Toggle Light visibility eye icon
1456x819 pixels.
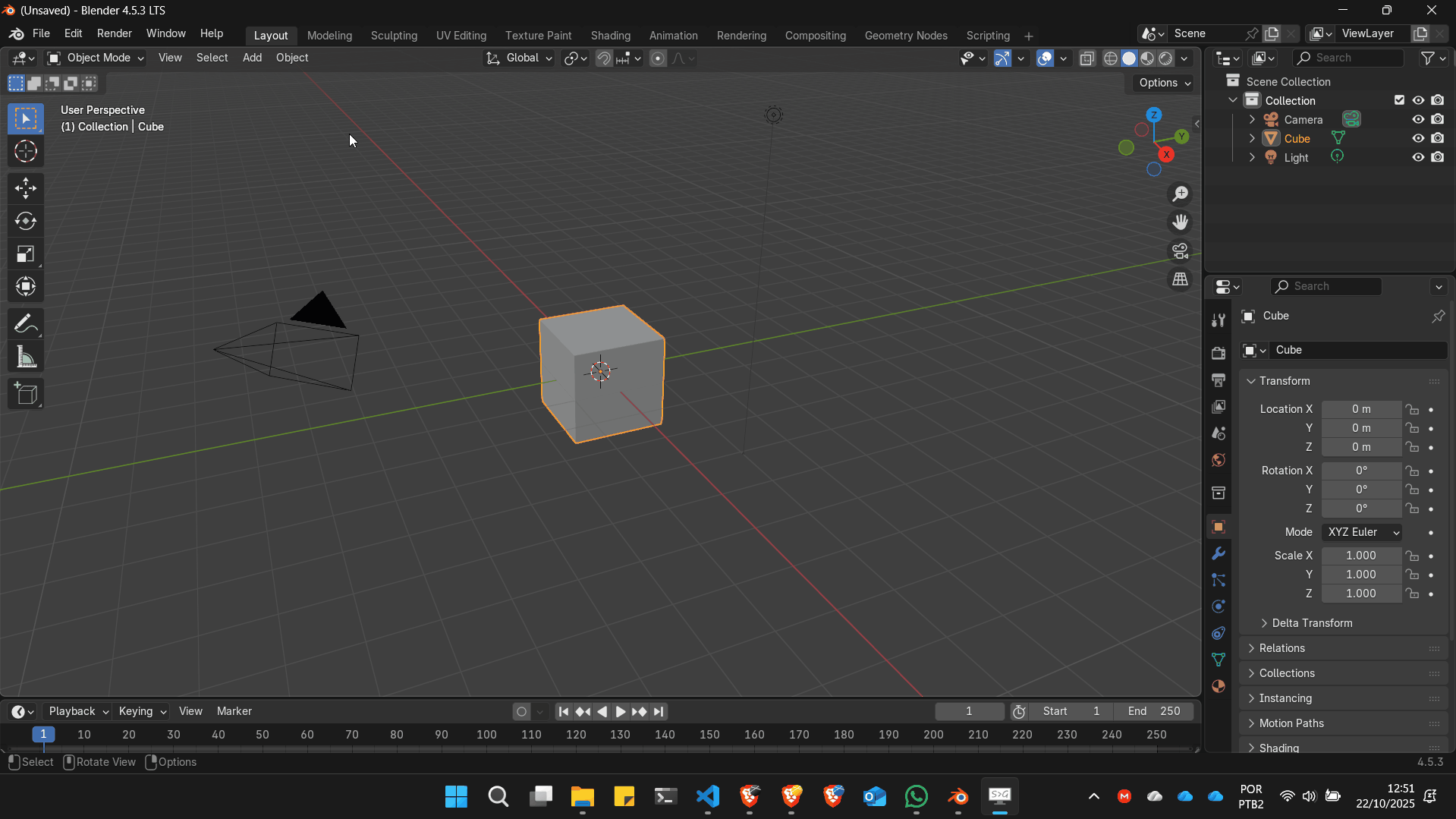1417,158
